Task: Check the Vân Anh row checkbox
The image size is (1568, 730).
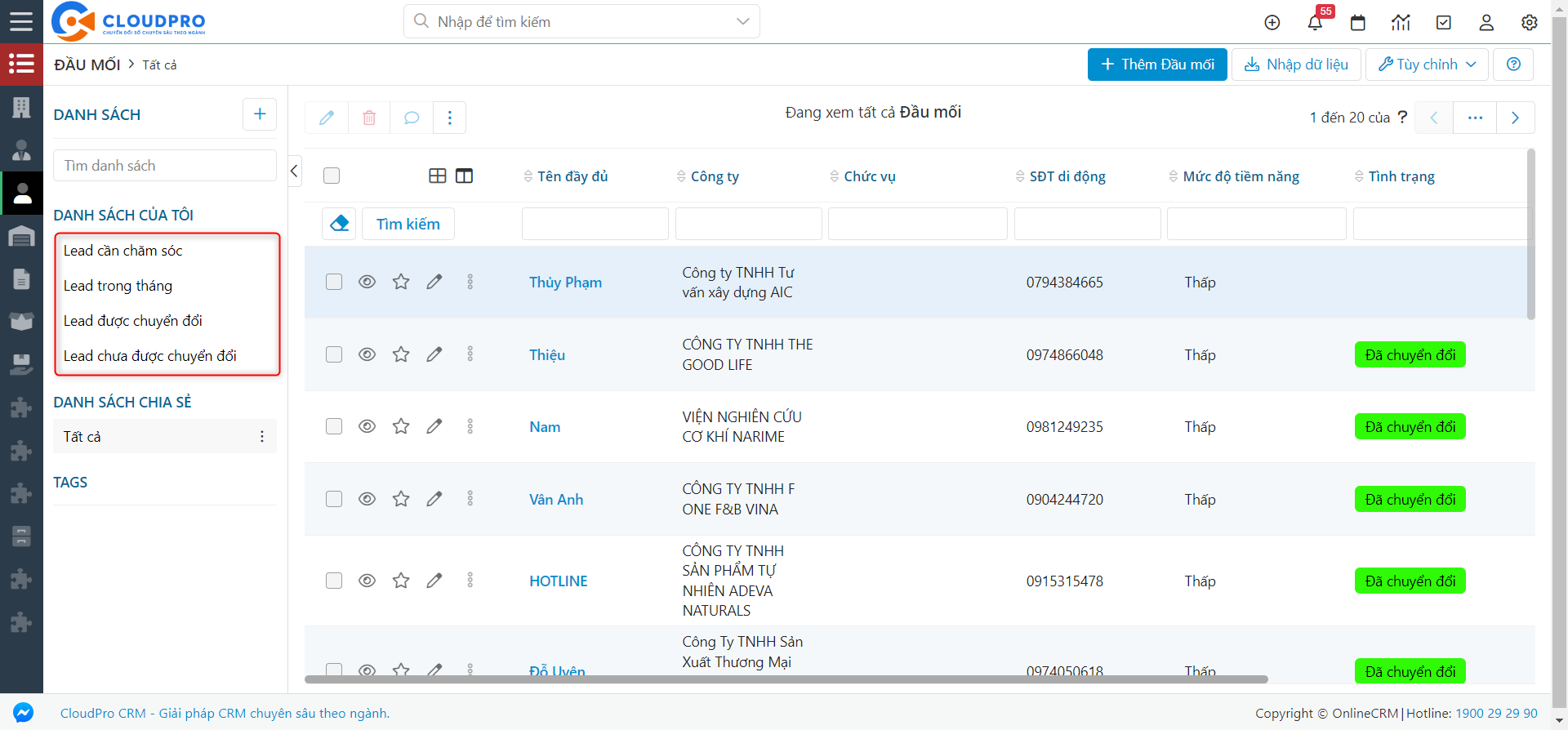Action: (334, 499)
